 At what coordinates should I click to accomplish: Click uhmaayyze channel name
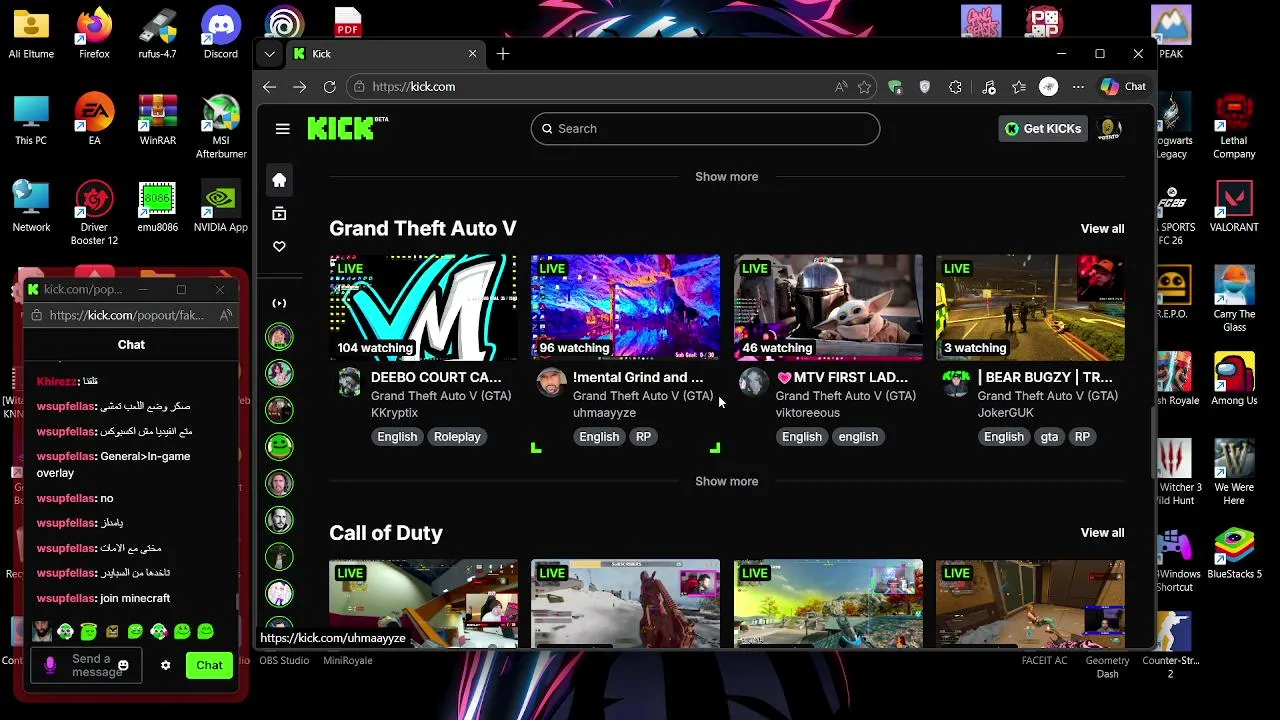tap(604, 413)
